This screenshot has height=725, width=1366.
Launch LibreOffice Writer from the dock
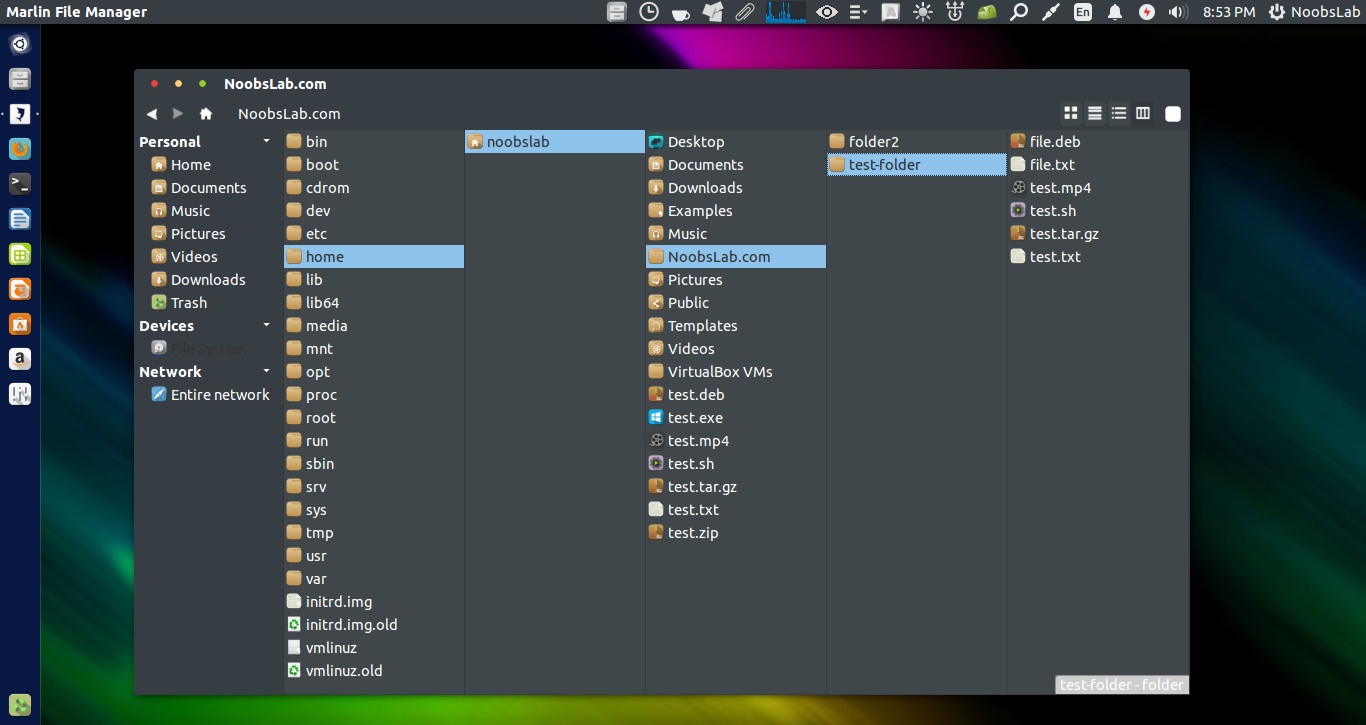pos(20,219)
